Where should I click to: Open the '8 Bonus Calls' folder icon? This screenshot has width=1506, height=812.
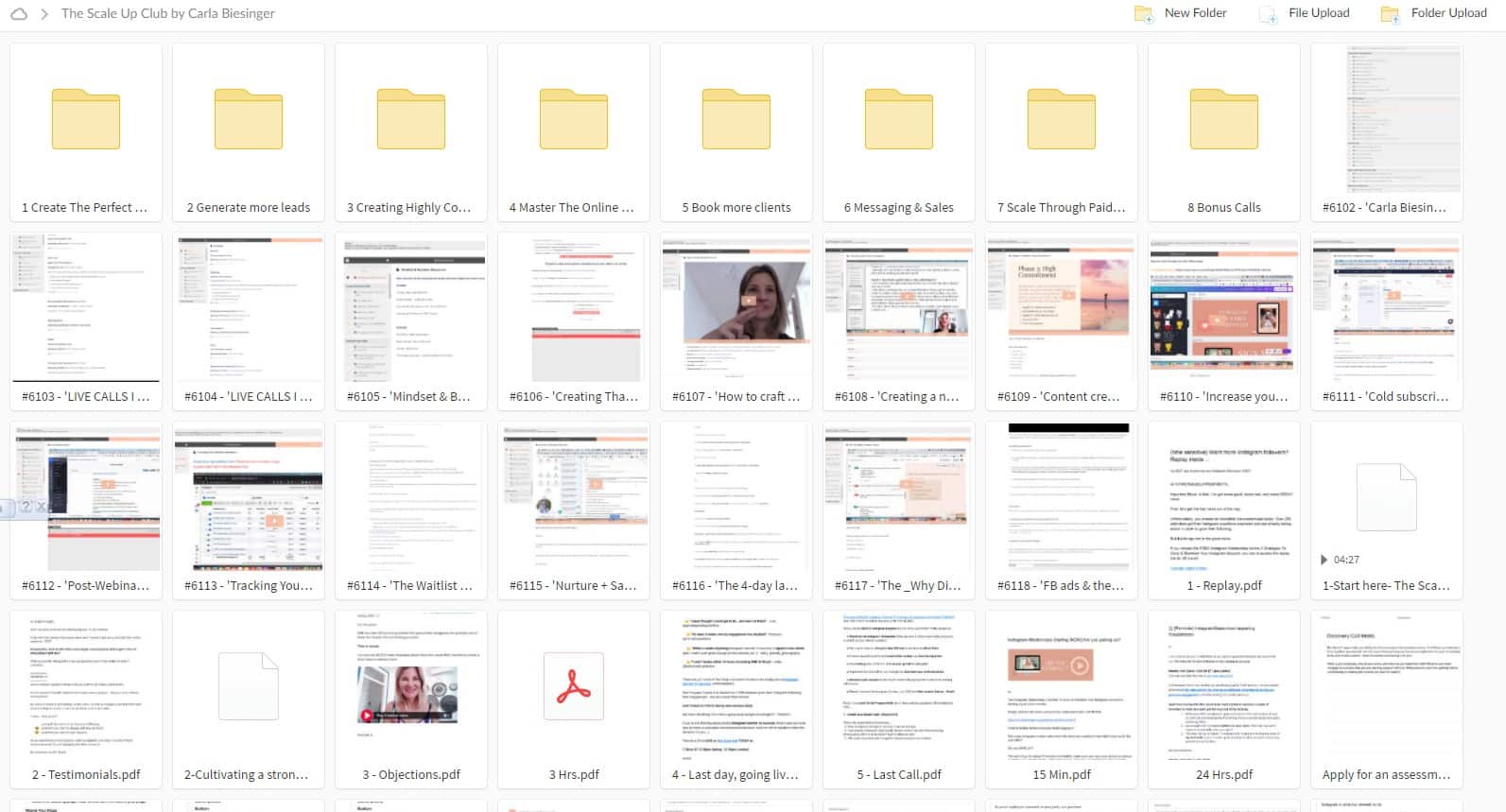[x=1223, y=120]
